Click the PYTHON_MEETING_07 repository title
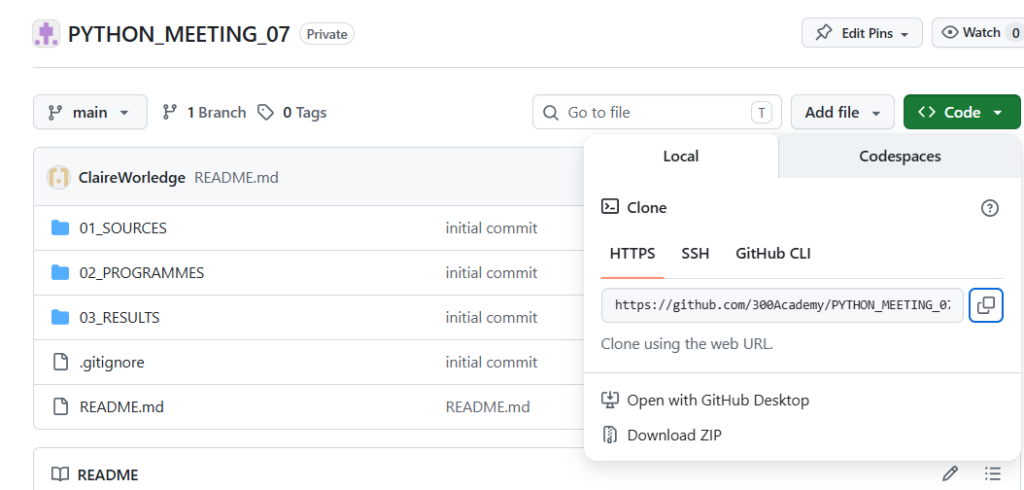Screen dimensions: 1024x490 tap(179, 34)
